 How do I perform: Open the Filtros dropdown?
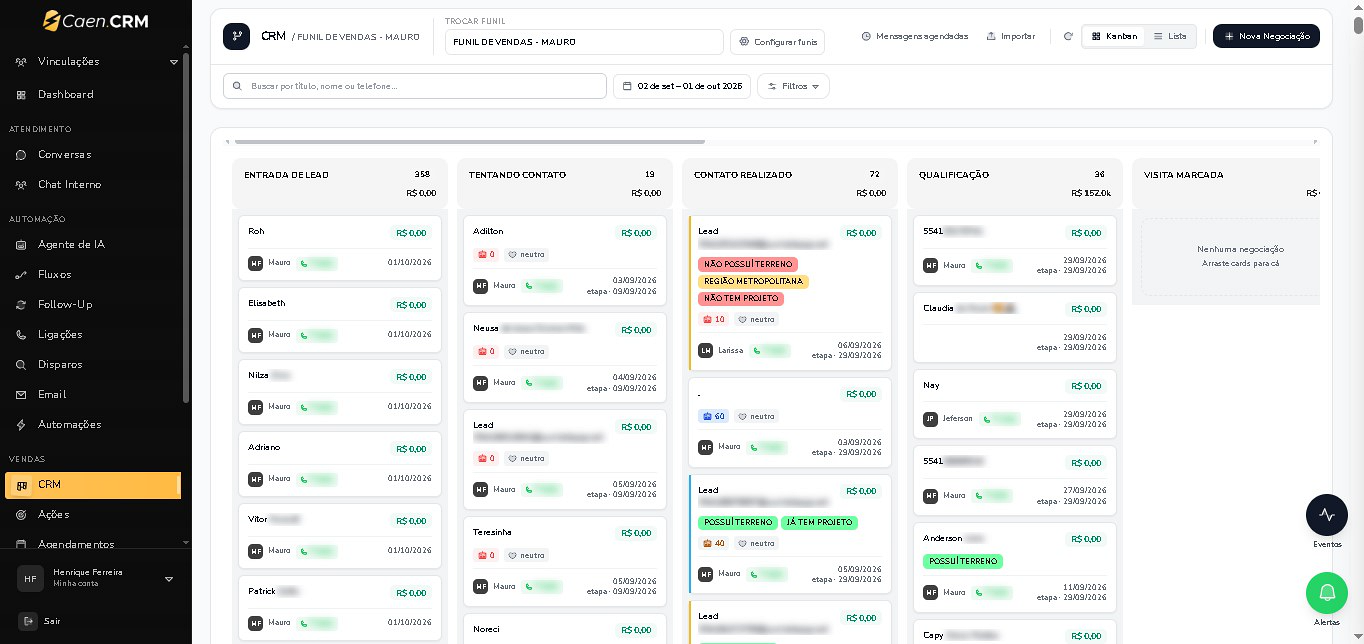click(793, 86)
